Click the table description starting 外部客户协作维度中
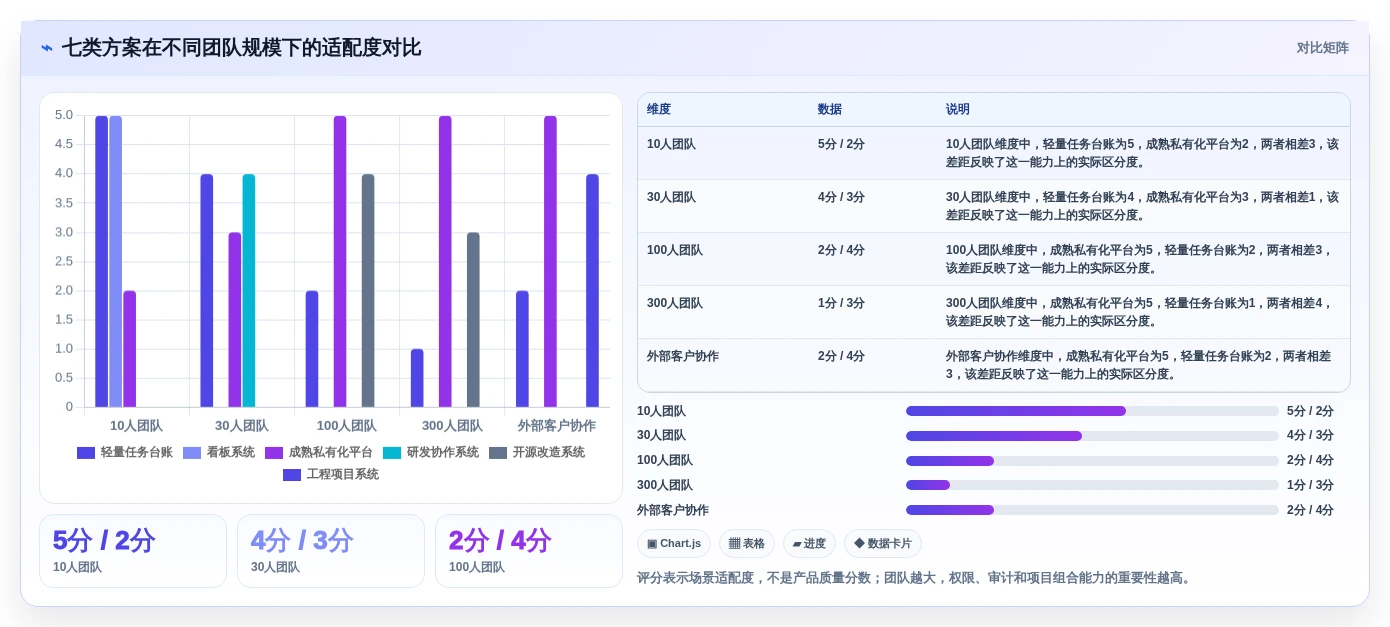This screenshot has height=627, width=1390. pyautogui.click(x=1142, y=365)
